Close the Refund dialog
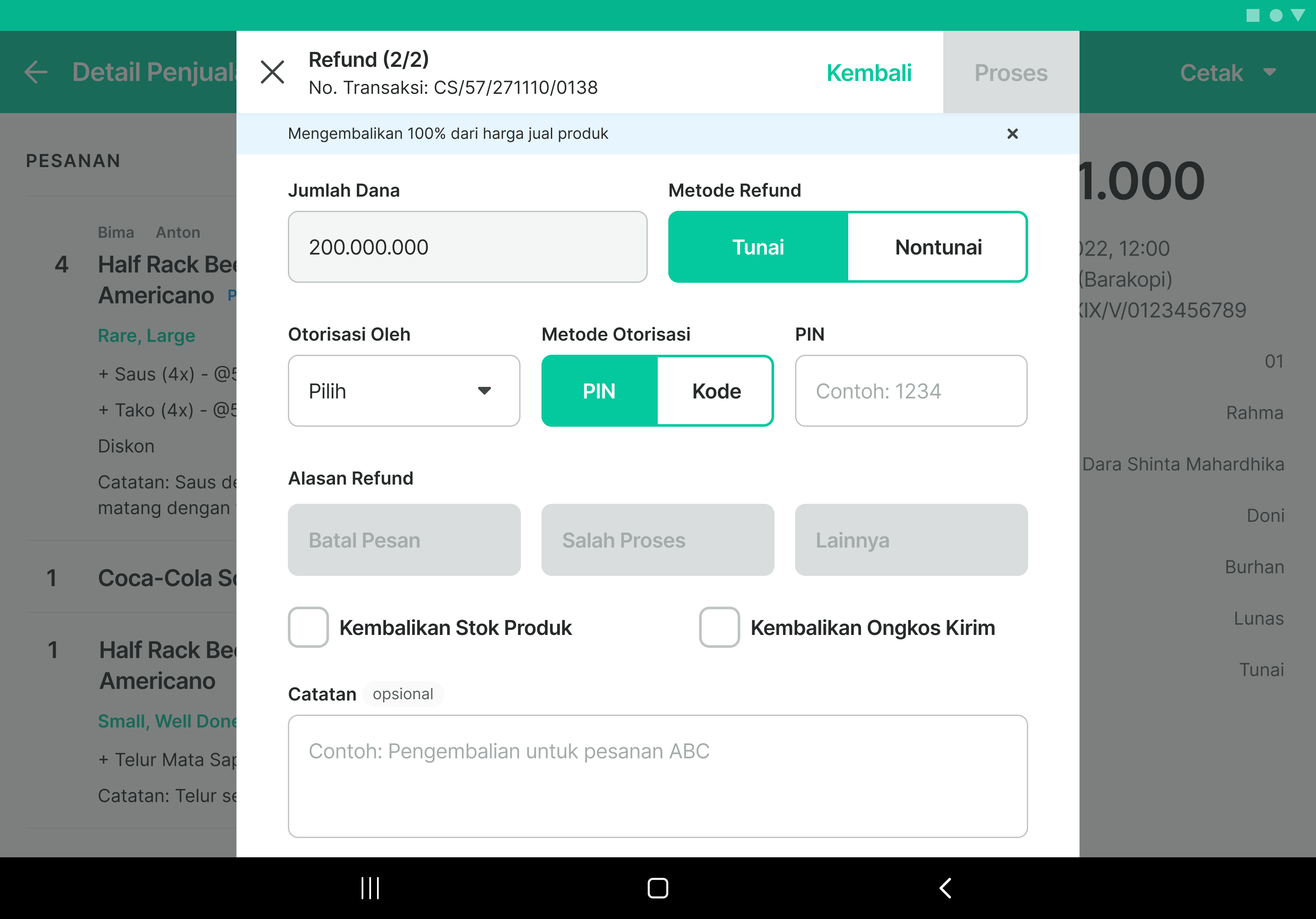 tap(273, 72)
